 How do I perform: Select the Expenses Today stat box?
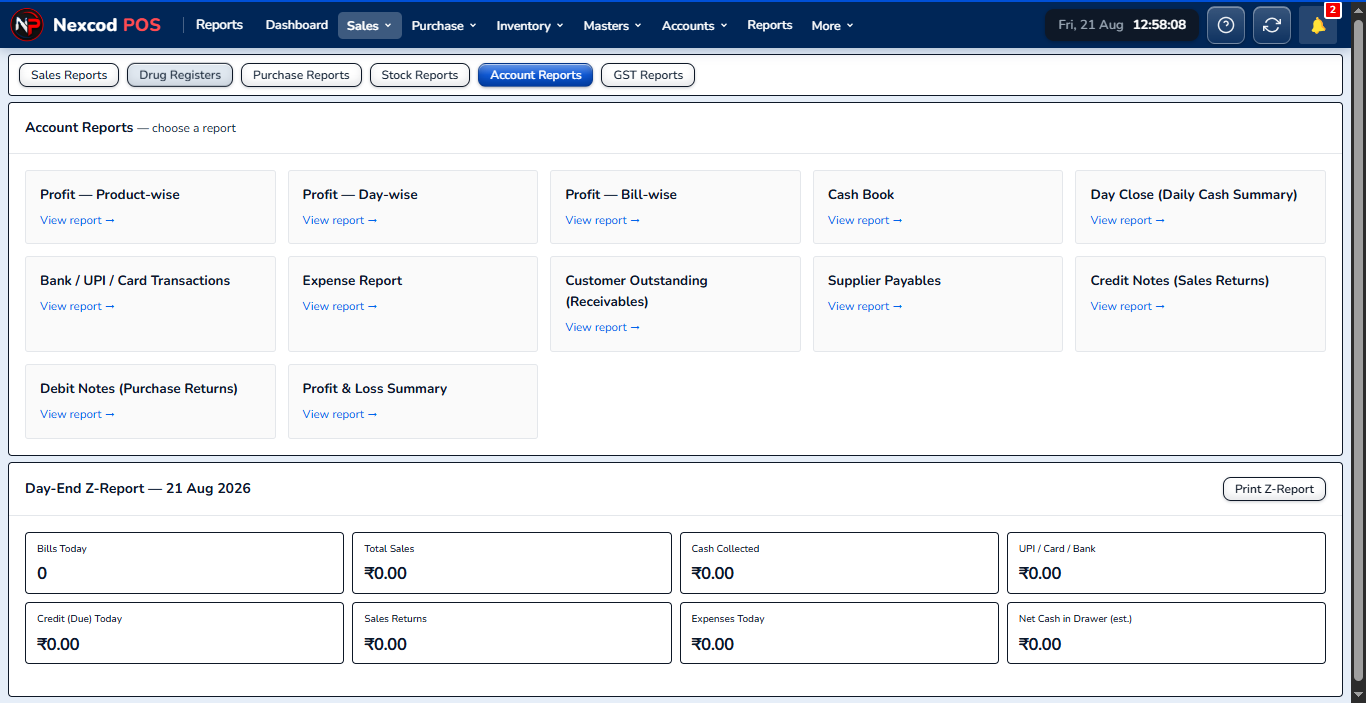[x=839, y=633]
